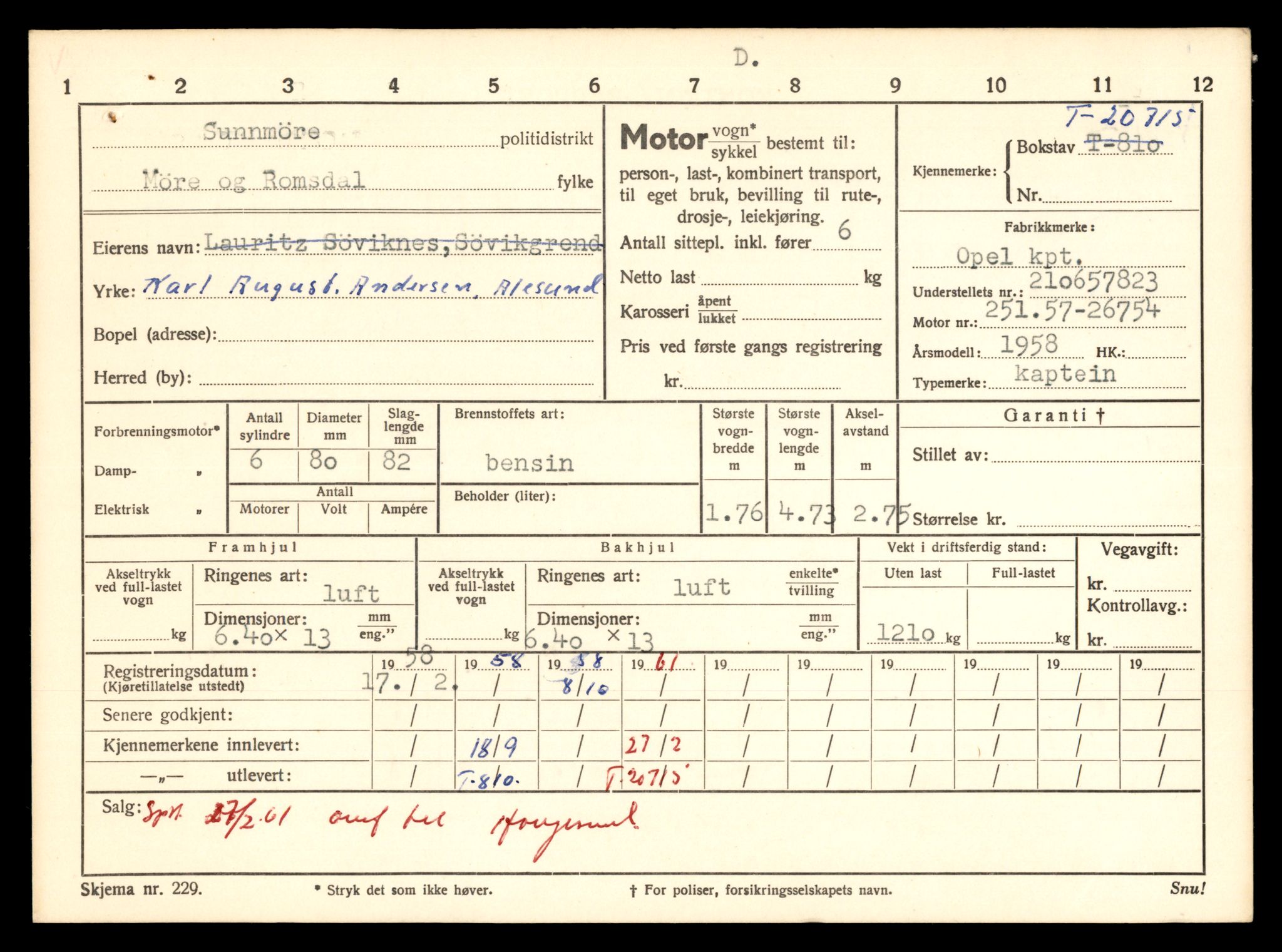Screen dimensions: 1282x952
Task: Click the Opel kpt. Fabrikkmerke entry
Action: pos(1020,257)
